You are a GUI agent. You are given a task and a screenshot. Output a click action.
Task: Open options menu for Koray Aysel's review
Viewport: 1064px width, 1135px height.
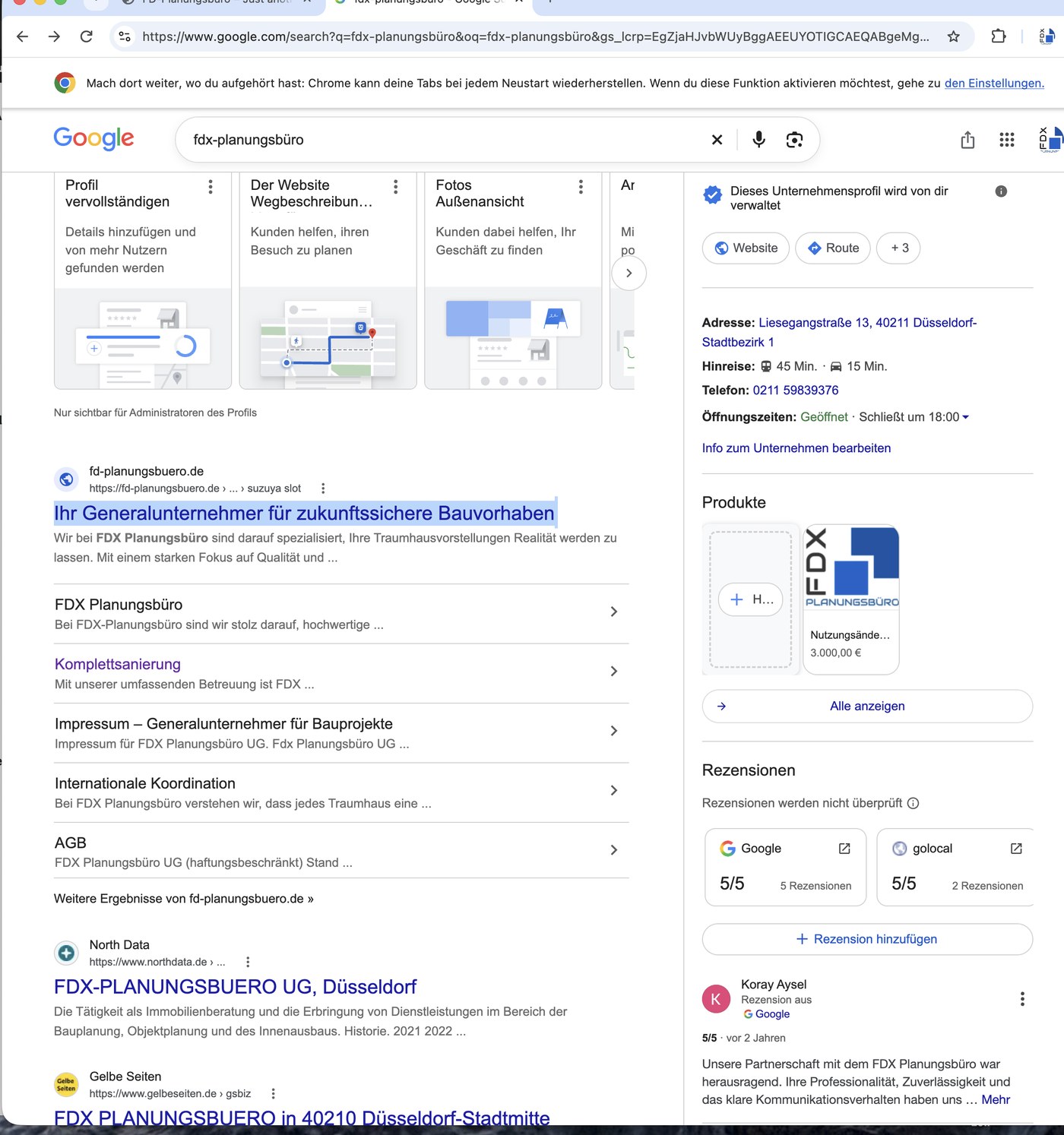[x=1022, y=999]
